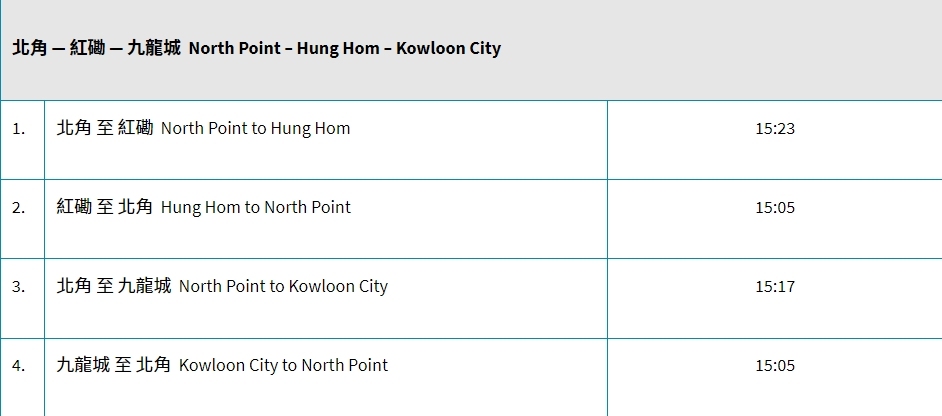Image resolution: width=942 pixels, height=416 pixels.
Task: Click the Chinese text 紅磡 至 北角
Action: (x=105, y=207)
